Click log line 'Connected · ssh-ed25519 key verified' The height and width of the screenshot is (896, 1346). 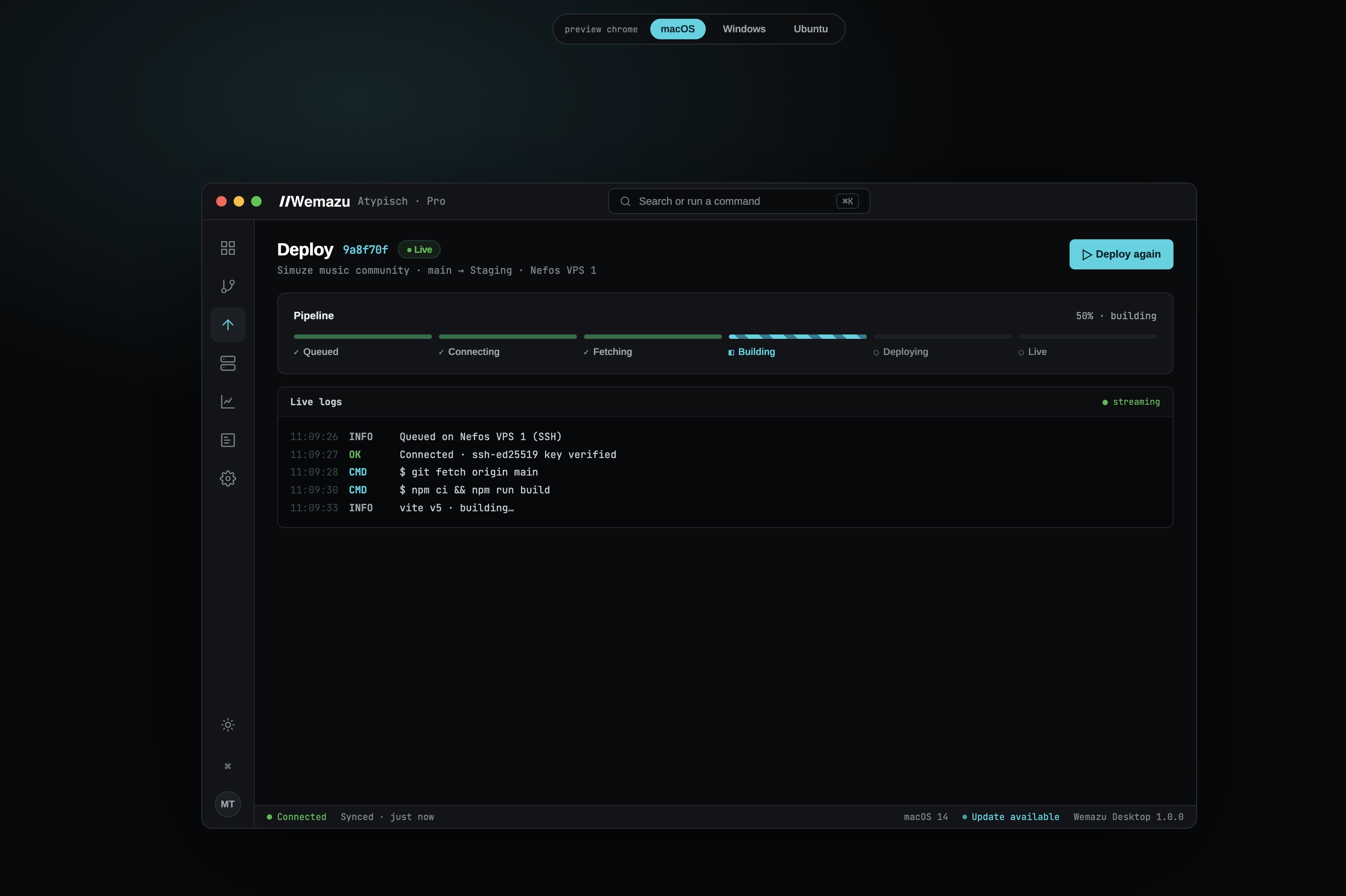click(507, 454)
